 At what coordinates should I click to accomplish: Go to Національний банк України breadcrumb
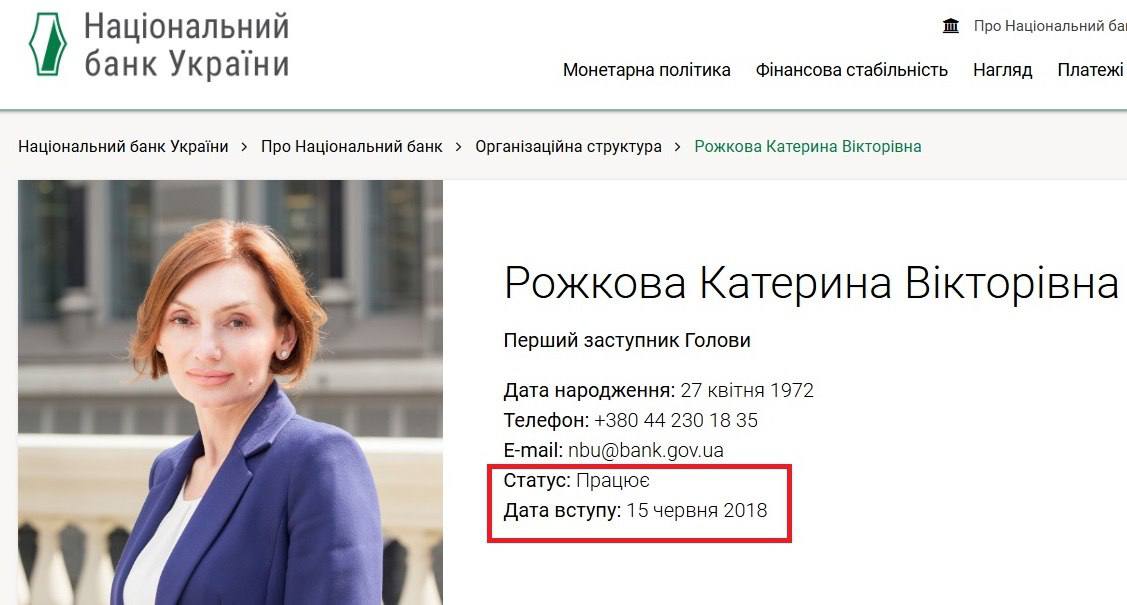pyautogui.click(x=123, y=147)
